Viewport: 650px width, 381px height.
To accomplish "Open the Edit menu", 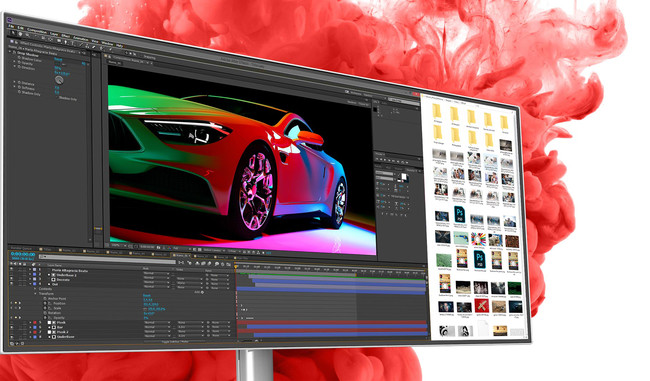I will click(21, 28).
